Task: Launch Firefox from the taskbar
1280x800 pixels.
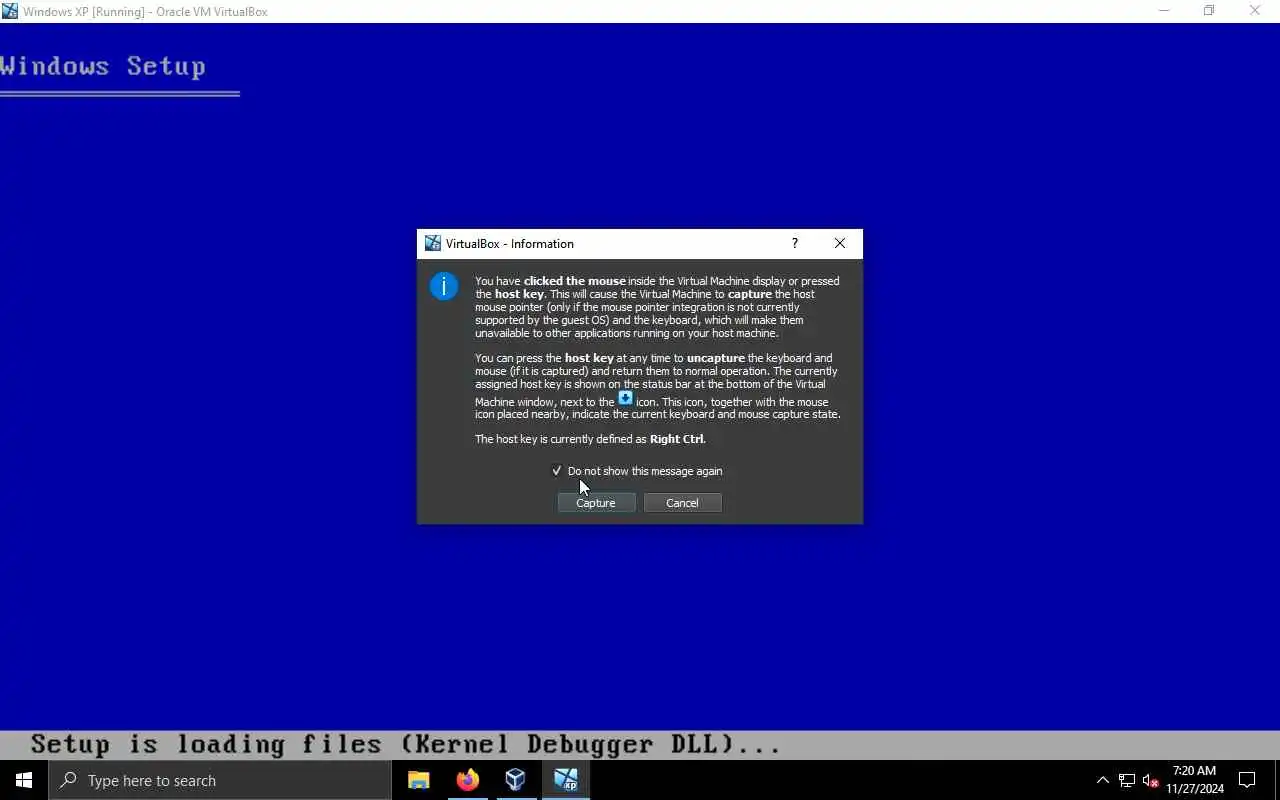Action: pos(467,780)
